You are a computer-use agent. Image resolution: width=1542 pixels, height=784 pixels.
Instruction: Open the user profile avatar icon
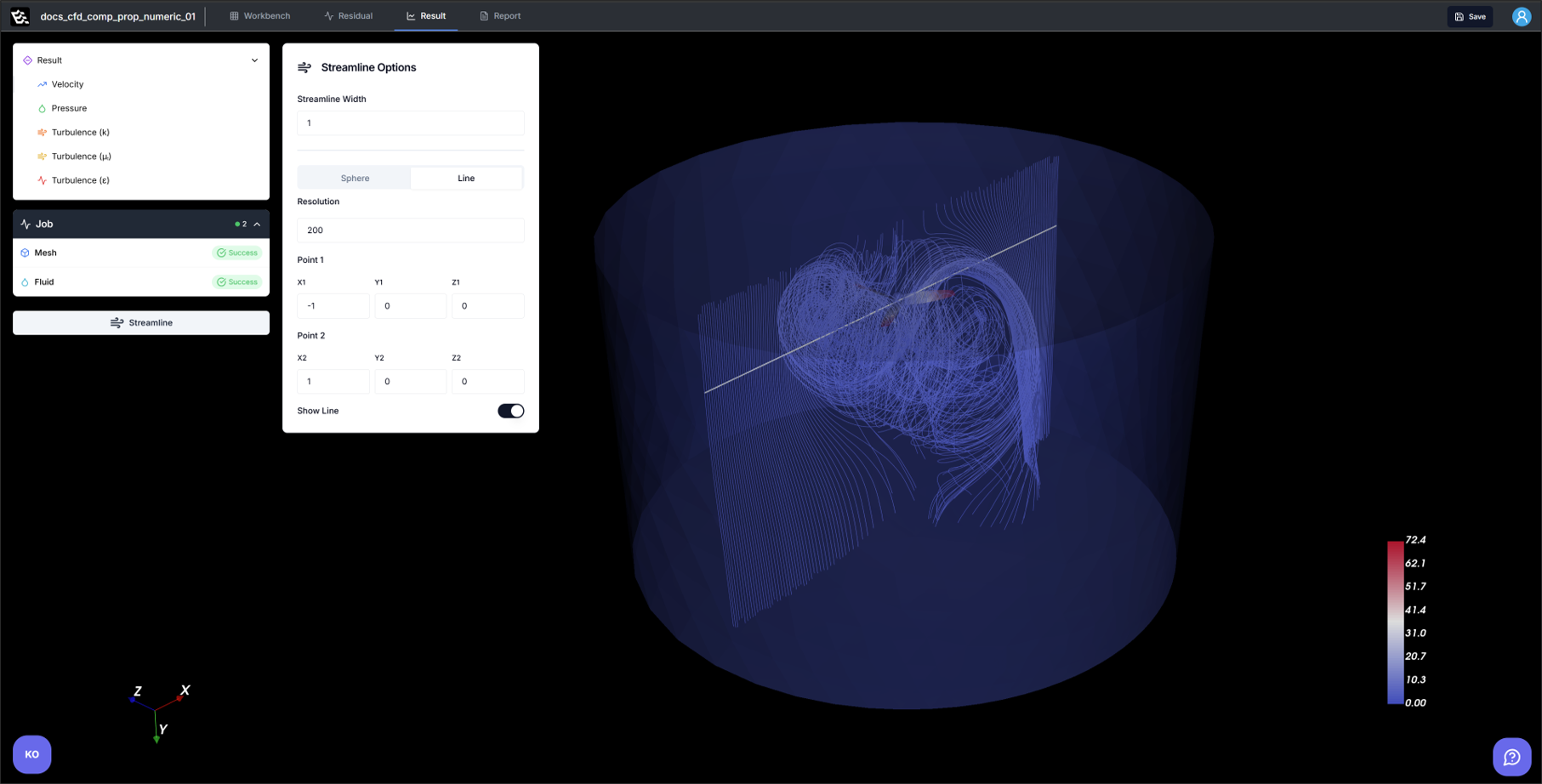(x=1521, y=16)
